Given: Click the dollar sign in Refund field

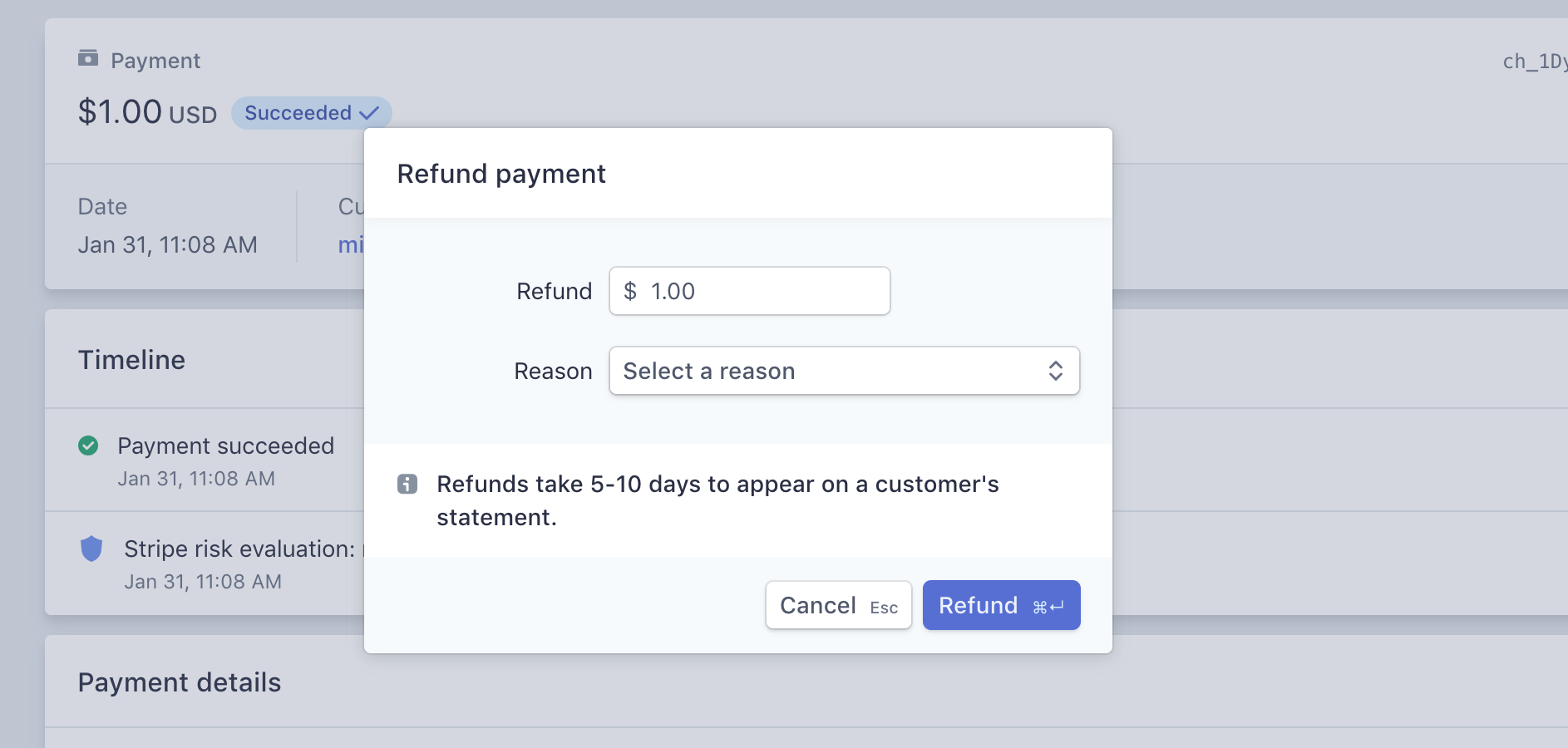Looking at the screenshot, I should click(x=630, y=291).
